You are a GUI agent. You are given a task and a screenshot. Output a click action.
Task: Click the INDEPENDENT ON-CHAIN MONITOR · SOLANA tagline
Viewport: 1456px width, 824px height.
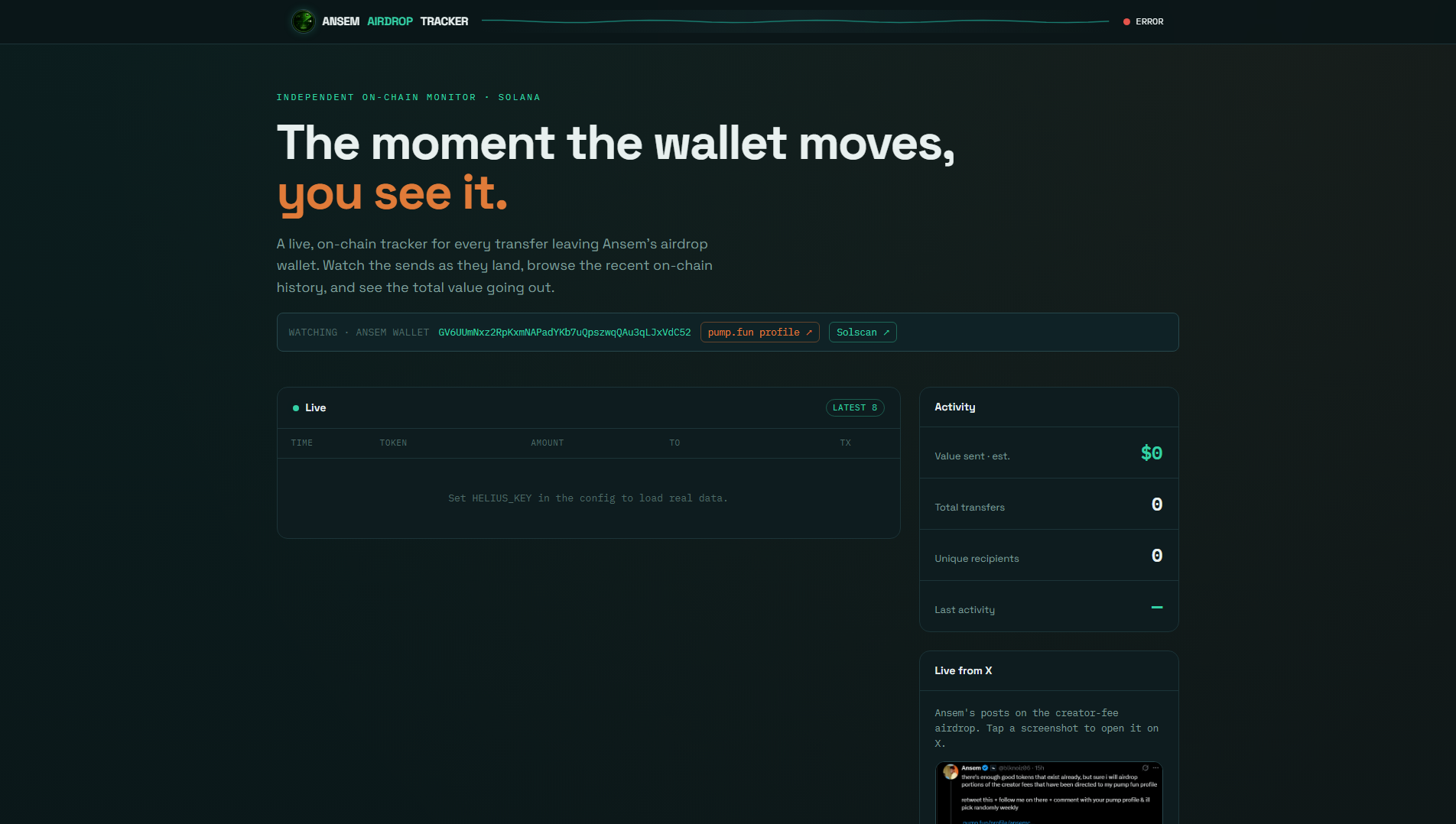coord(408,98)
